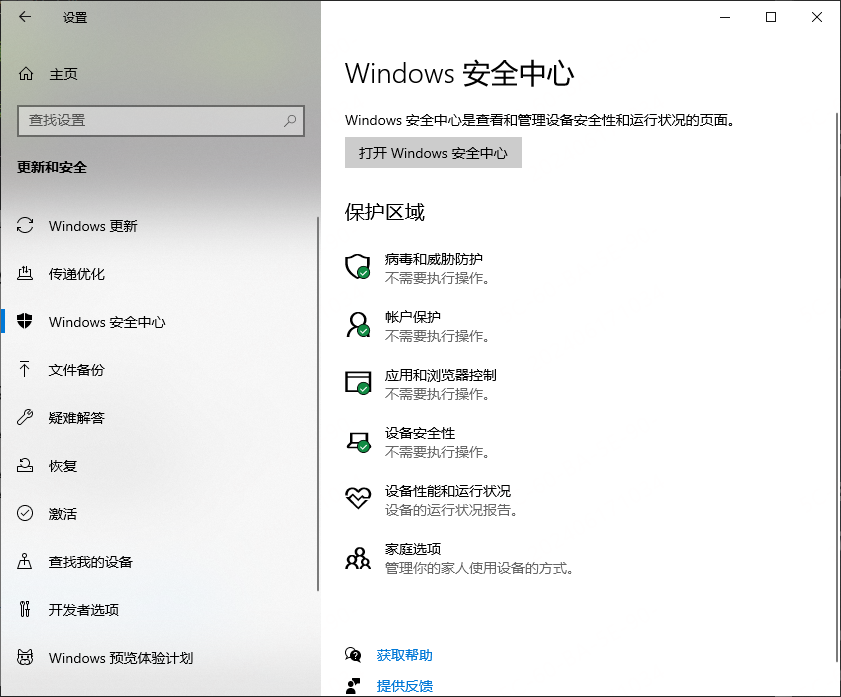Select 疑难解答 in sidebar
This screenshot has height=697, width=841.
tap(76, 418)
